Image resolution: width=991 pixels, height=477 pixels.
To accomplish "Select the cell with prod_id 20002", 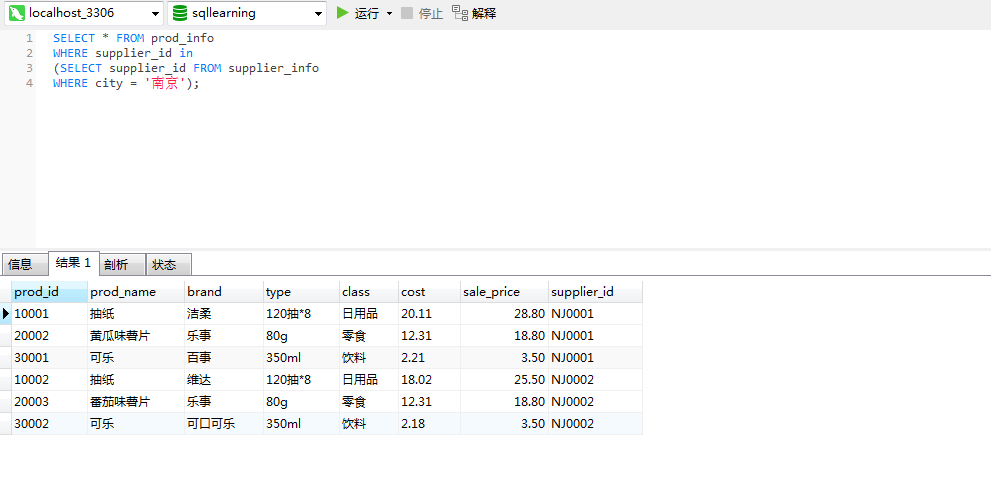I will coord(49,335).
